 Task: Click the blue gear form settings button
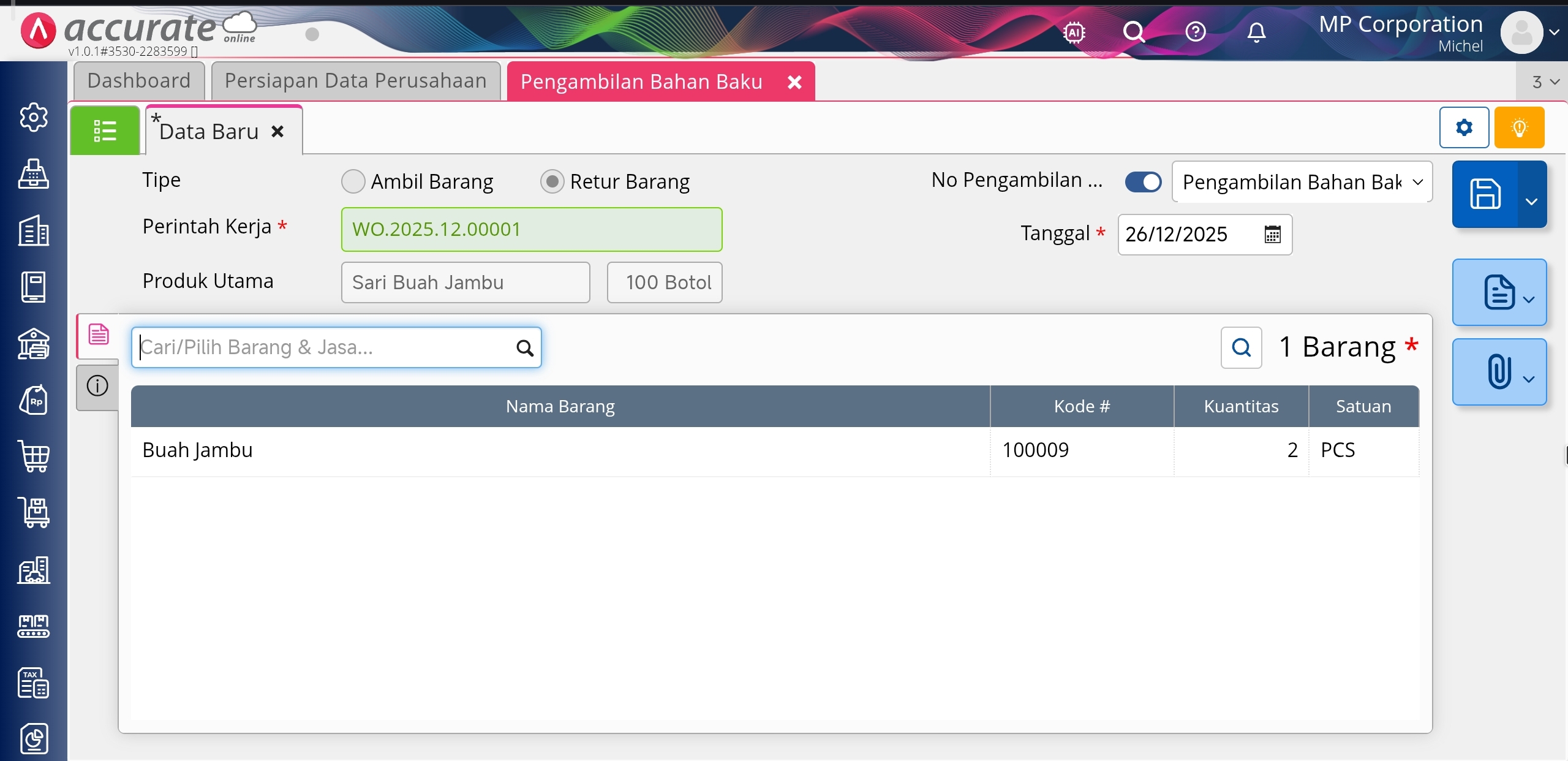(1464, 127)
